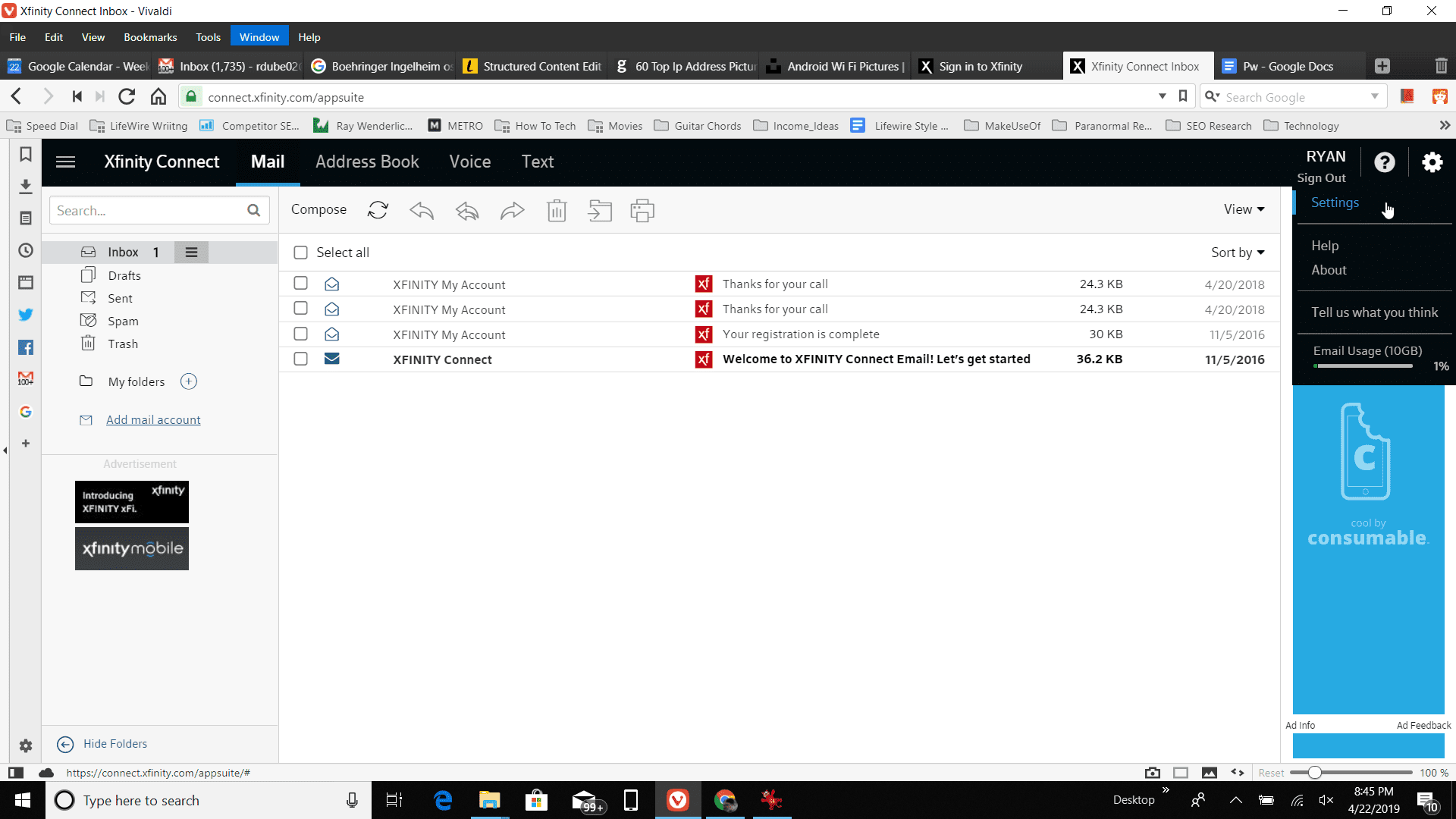1456x819 pixels.
Task: Check first Thanks for your call email
Action: coord(300,283)
